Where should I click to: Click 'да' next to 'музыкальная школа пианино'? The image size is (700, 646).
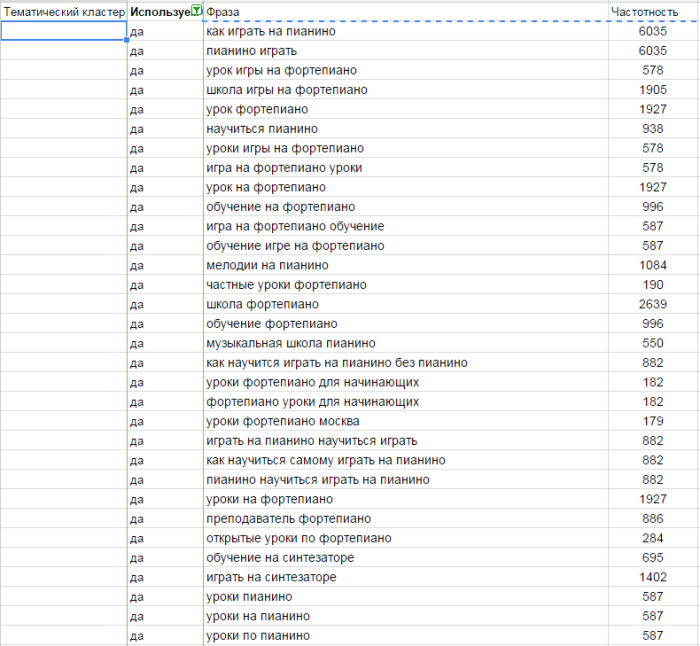138,343
